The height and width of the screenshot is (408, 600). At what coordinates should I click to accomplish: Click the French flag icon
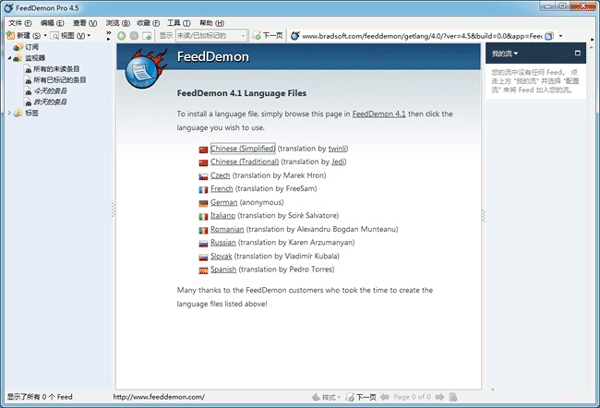tap(203, 190)
